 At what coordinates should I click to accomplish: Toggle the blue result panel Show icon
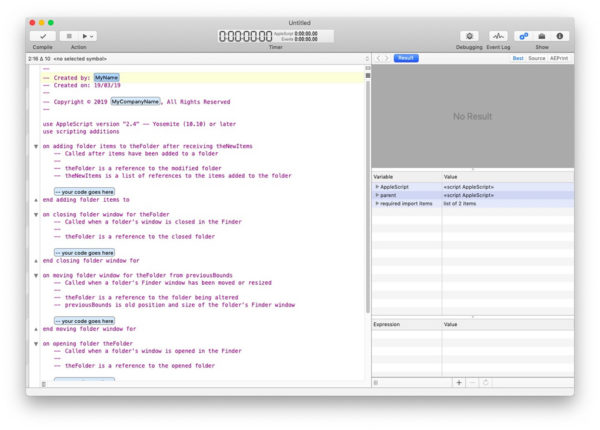pyautogui.click(x=524, y=36)
